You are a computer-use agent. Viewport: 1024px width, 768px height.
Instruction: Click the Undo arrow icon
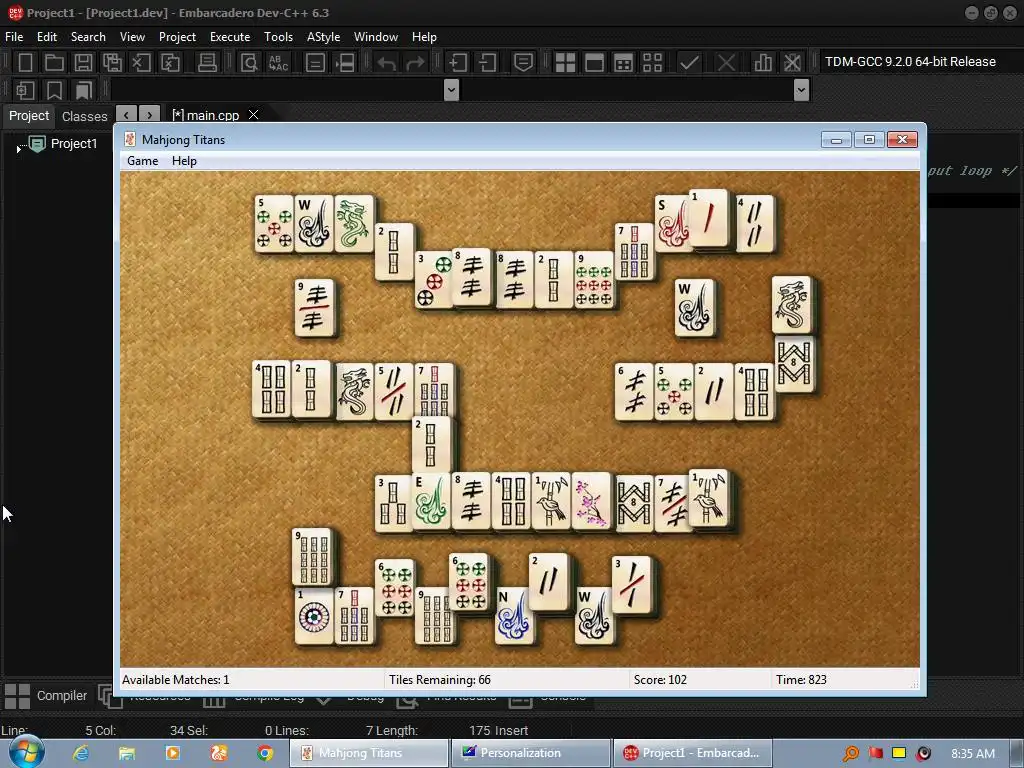point(387,63)
